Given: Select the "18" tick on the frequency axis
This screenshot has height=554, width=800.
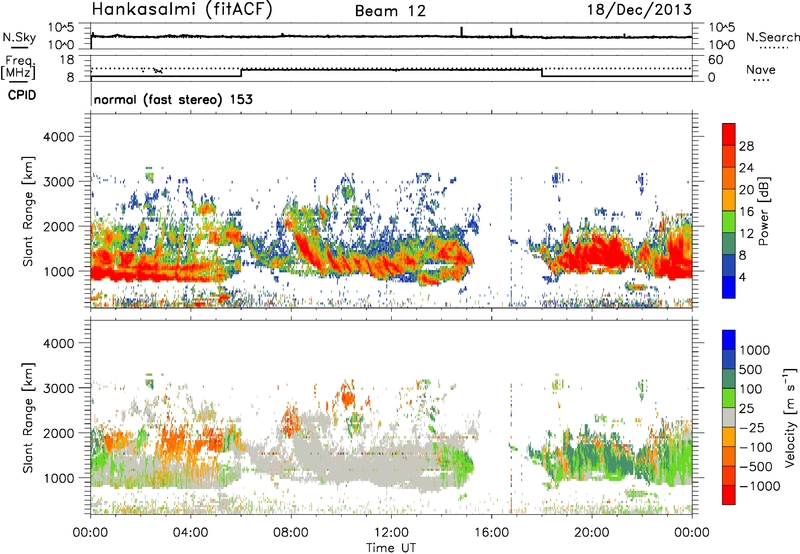Looking at the screenshot, I should point(67,60).
